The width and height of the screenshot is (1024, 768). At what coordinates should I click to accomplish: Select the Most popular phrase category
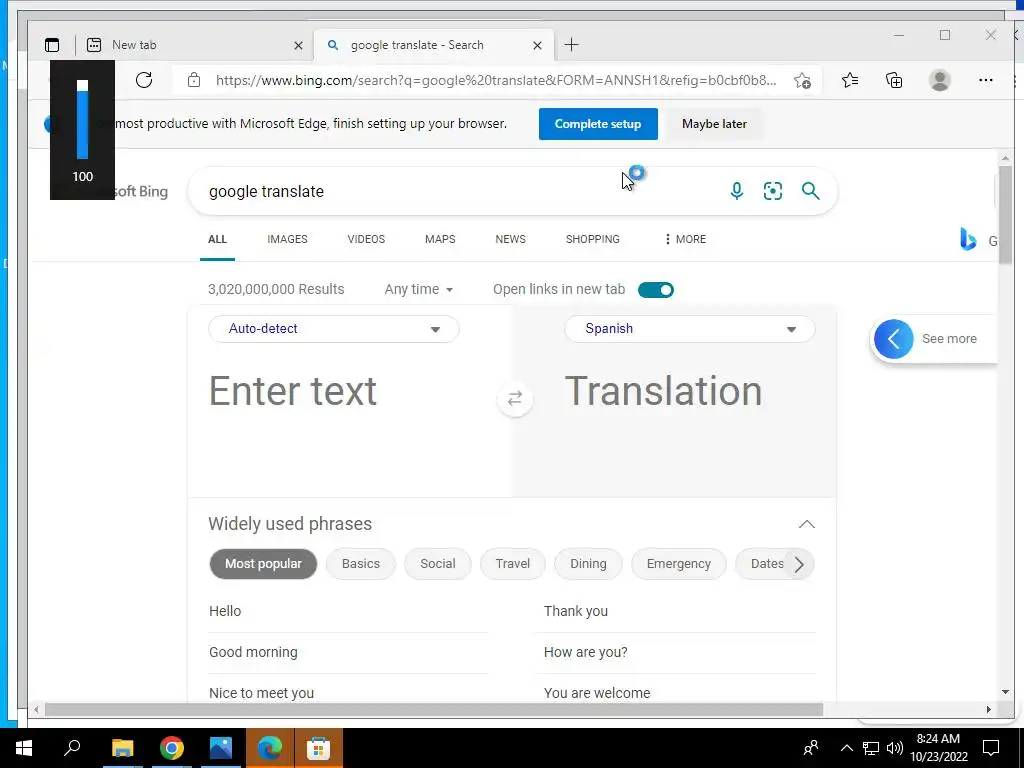263,564
